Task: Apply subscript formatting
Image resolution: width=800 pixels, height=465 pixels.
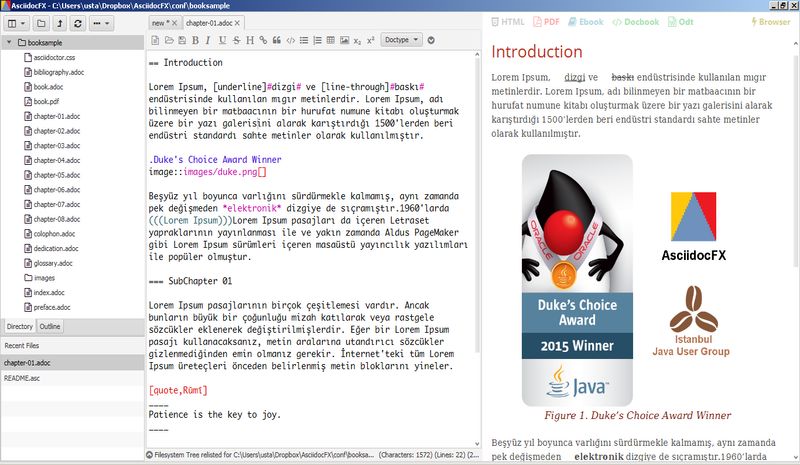Action: [x=357, y=40]
